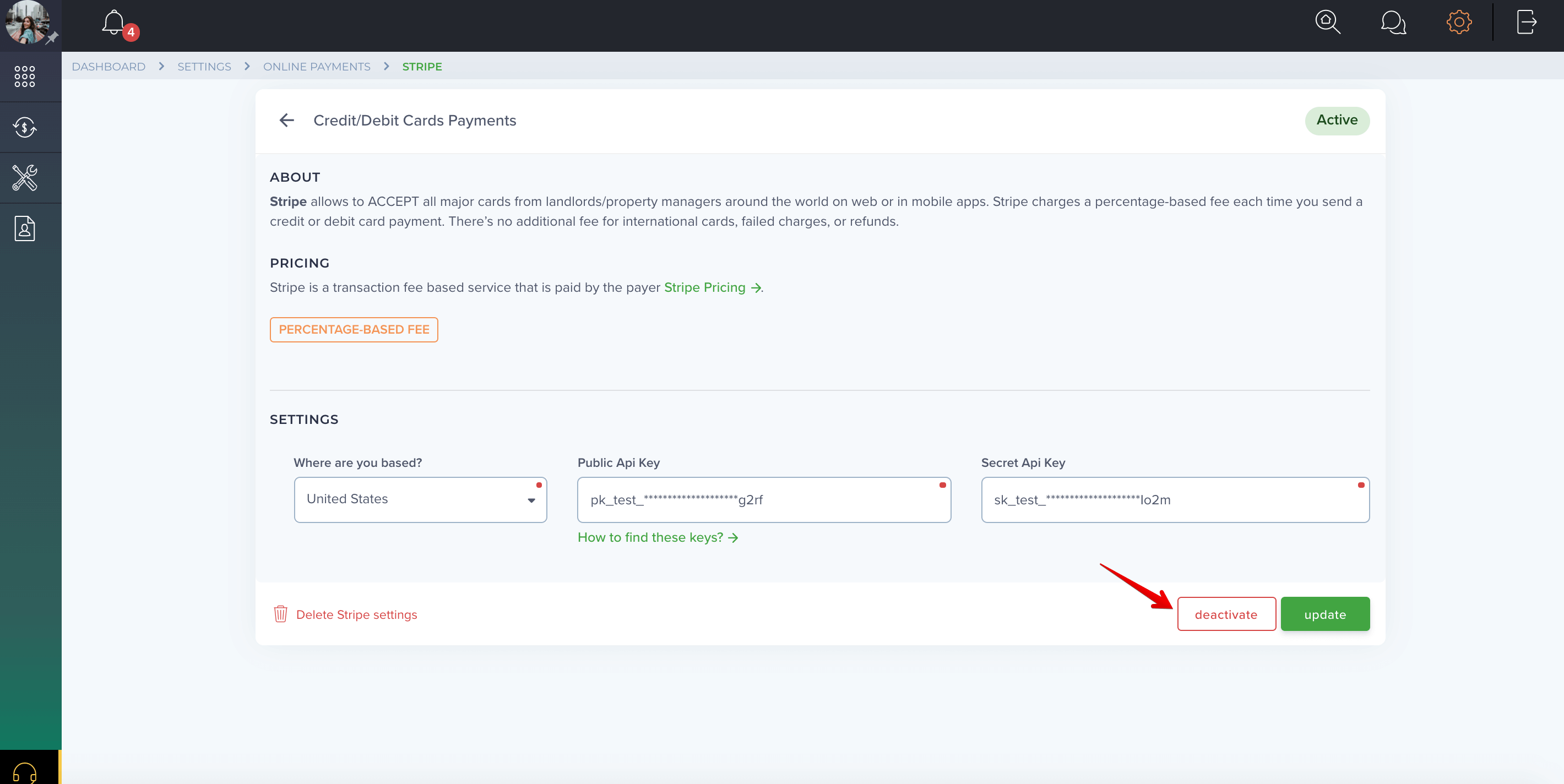Click the user profile avatar
Screen dimensions: 1564x784
(x=27, y=23)
